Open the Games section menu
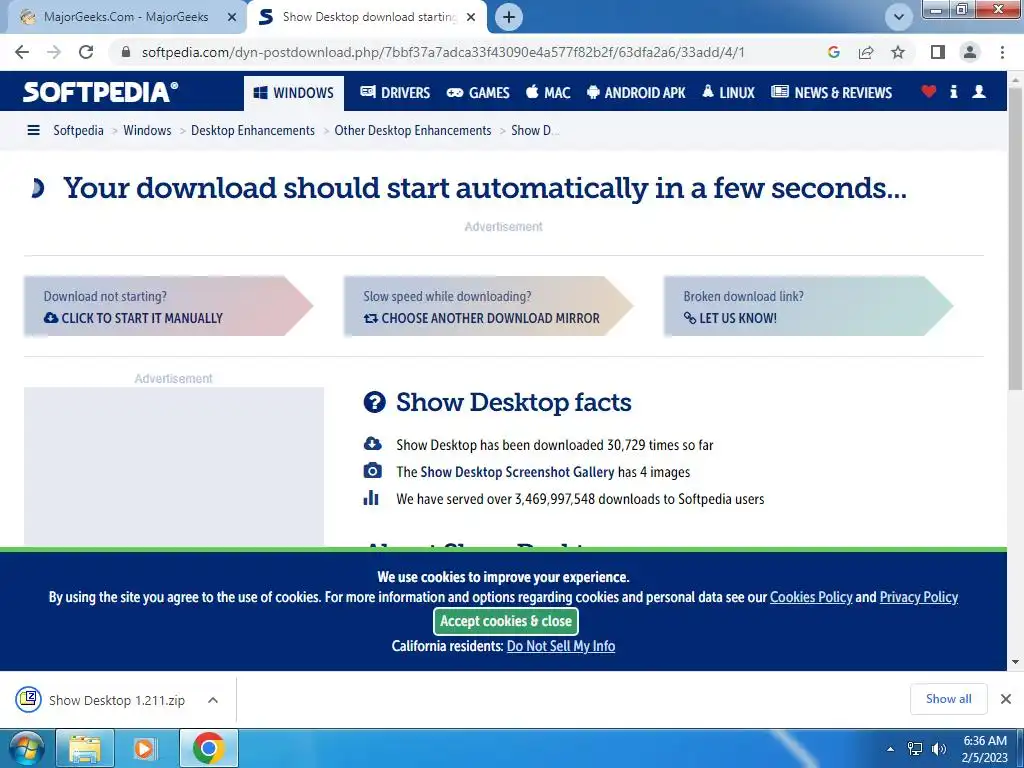This screenshot has height=768, width=1024. point(478,93)
